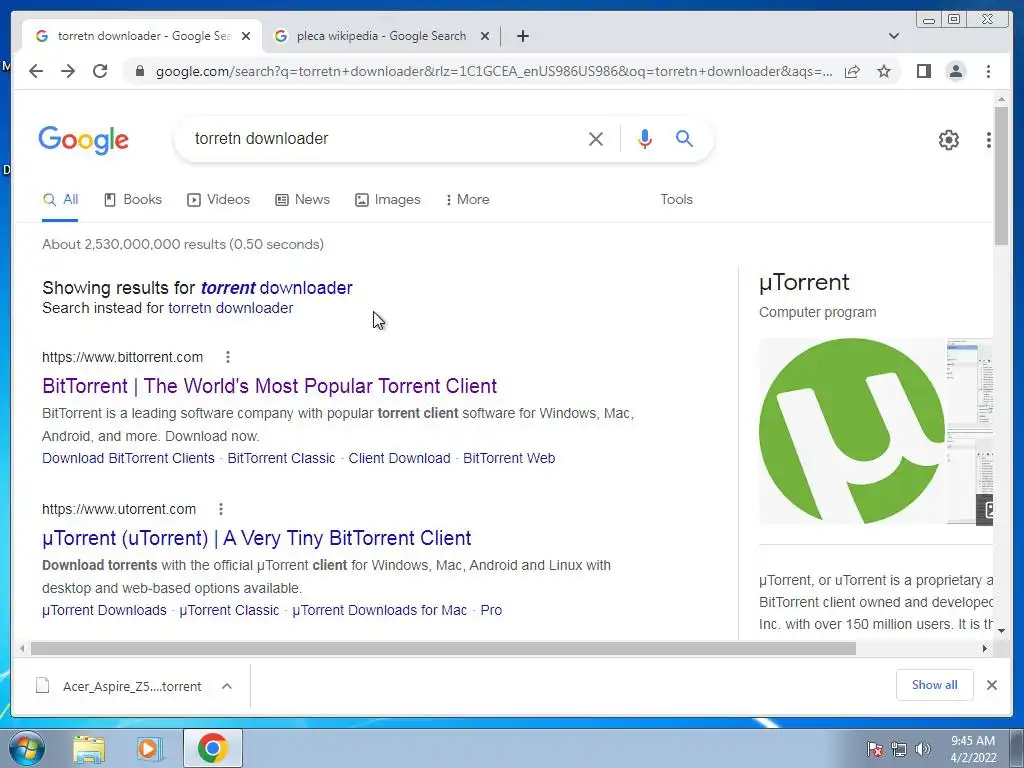Share this page via address bar icon
1024x768 pixels.
[x=852, y=71]
